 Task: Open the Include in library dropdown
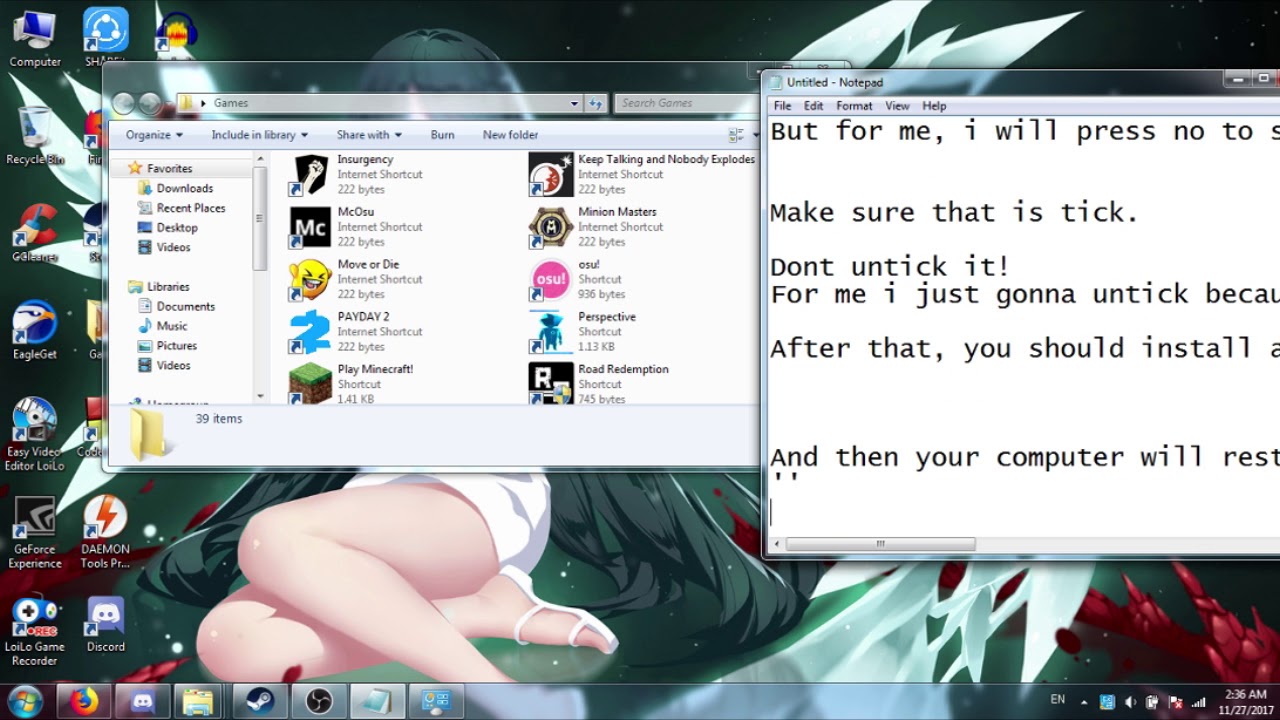[x=259, y=135]
